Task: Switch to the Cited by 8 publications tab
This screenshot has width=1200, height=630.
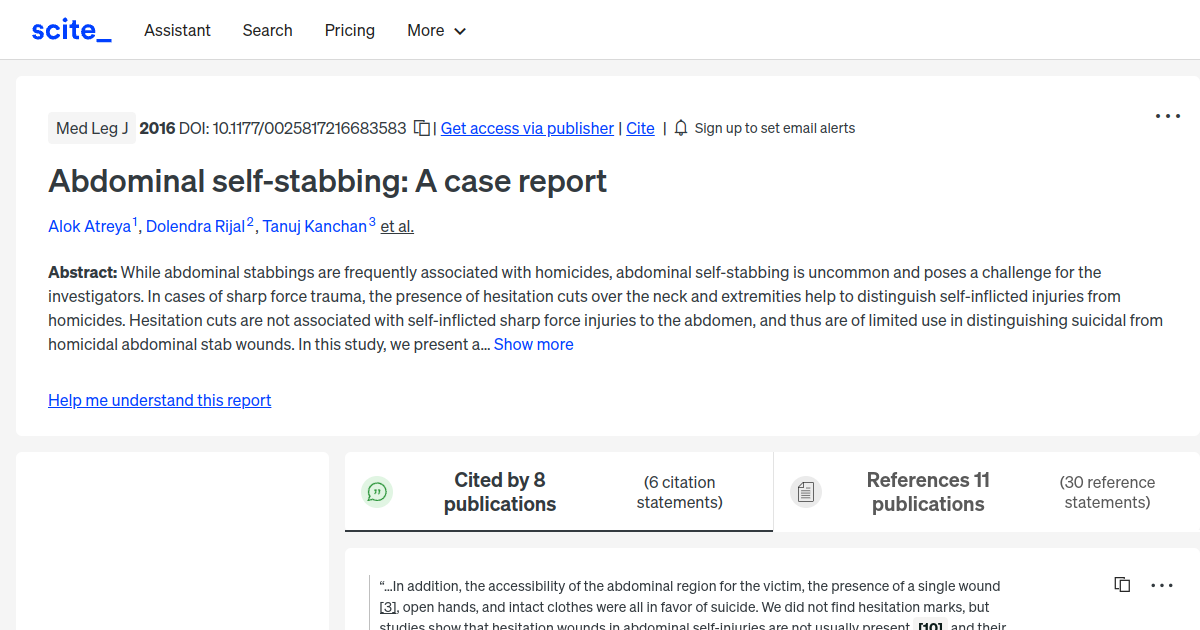Action: click(500, 491)
